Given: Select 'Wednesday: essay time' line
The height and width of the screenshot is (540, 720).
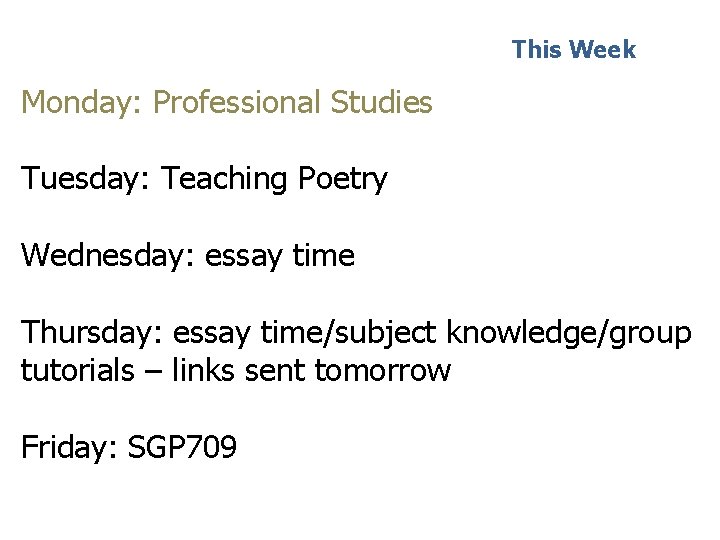Looking at the screenshot, I should pyautogui.click(x=188, y=255).
